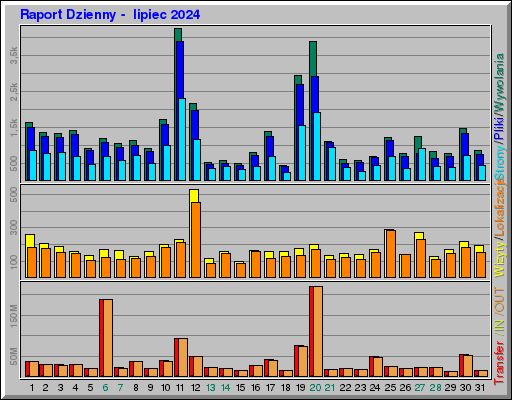Image resolution: width=512 pixels, height=400 pixels.
Task: Click green day "20" on the x-axis
Action: point(315,388)
